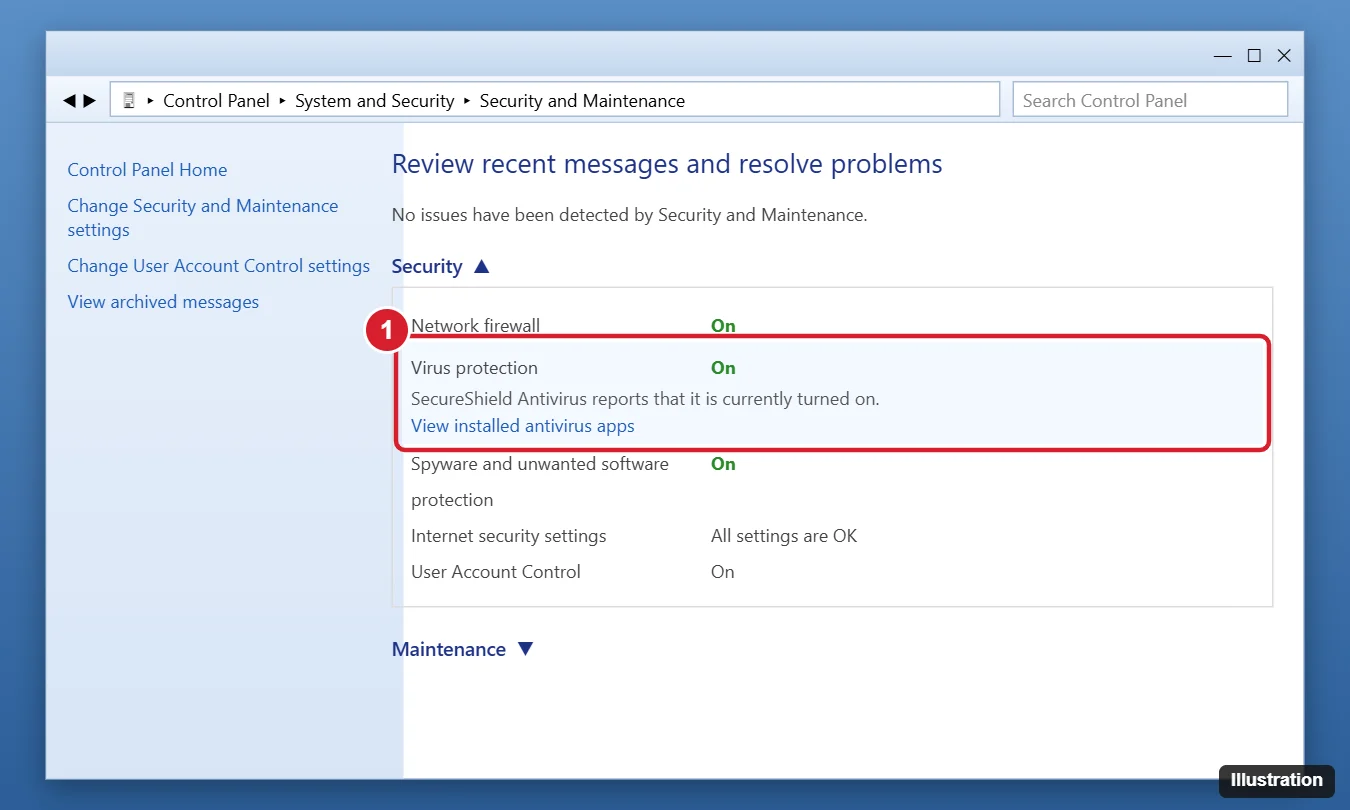Open the arrow before Control Panel breadcrumb
The width and height of the screenshot is (1350, 810).
point(151,101)
